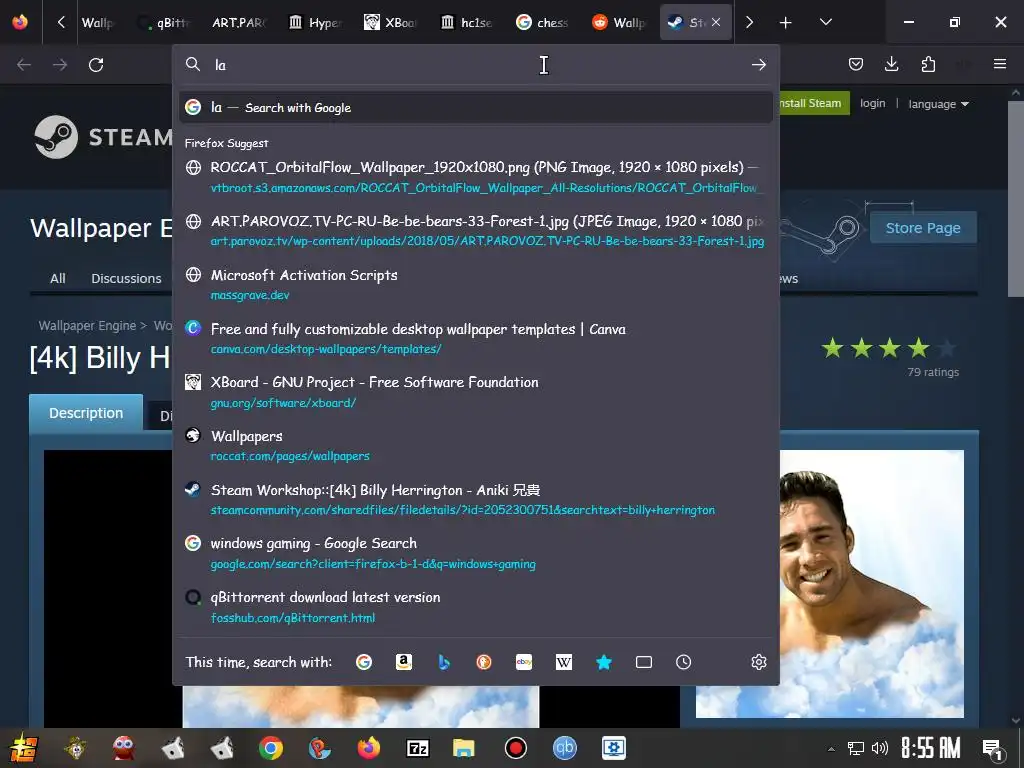Open the Firefox application menu
Screen dimensions: 1024x768
tap(1000, 64)
